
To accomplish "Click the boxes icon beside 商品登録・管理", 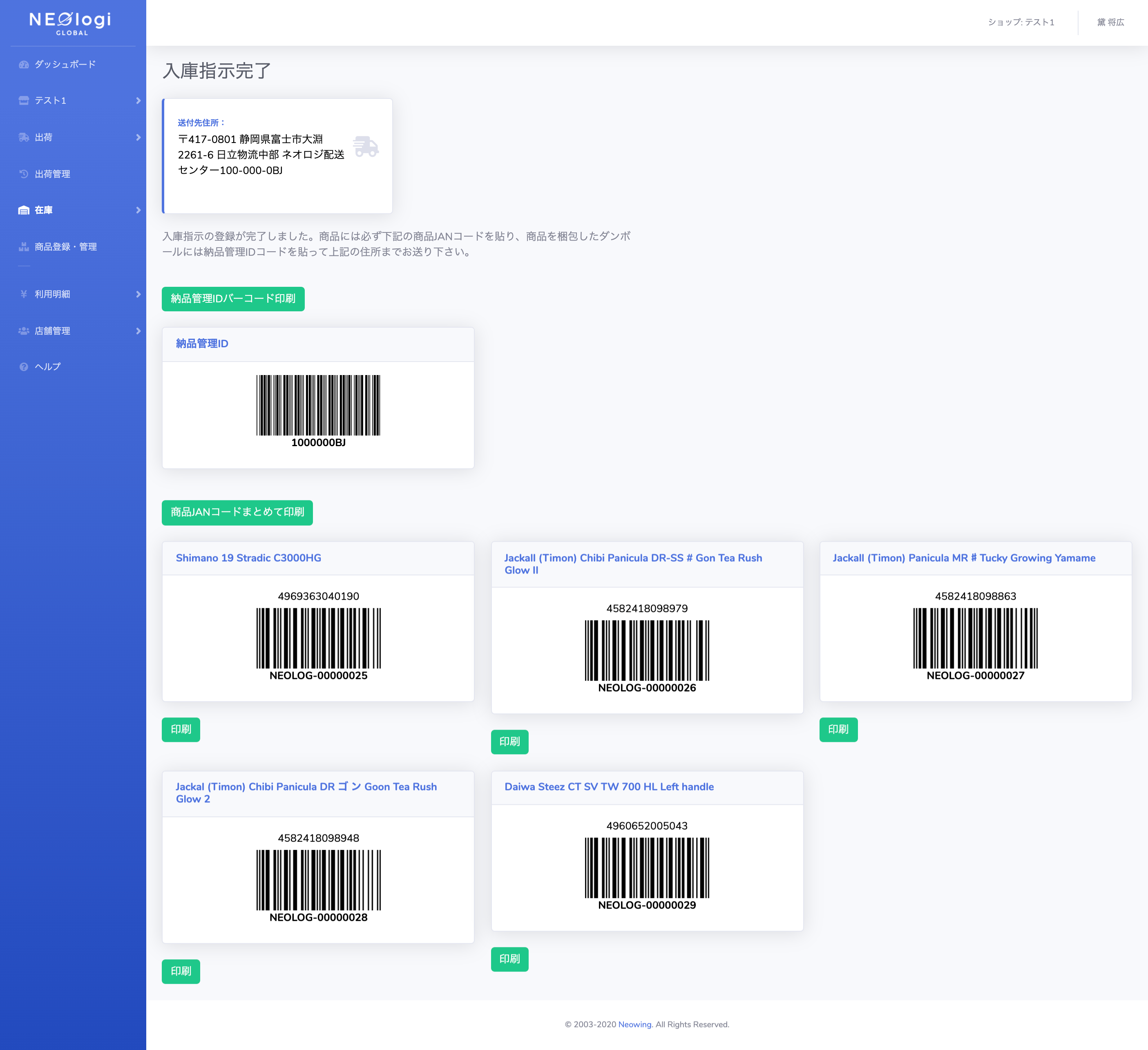I will pyautogui.click(x=23, y=246).
